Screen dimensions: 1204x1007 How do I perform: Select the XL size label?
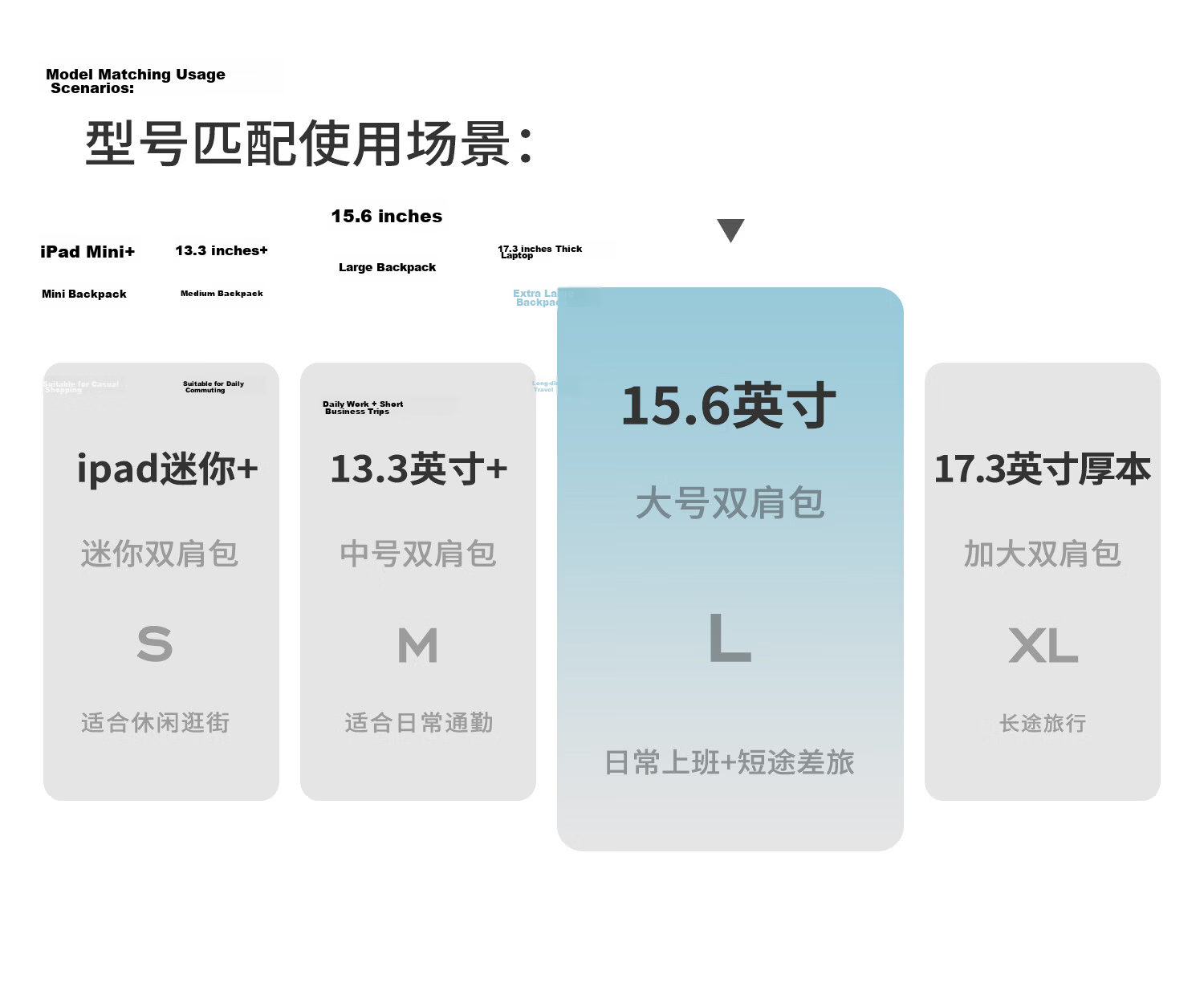tap(1043, 645)
